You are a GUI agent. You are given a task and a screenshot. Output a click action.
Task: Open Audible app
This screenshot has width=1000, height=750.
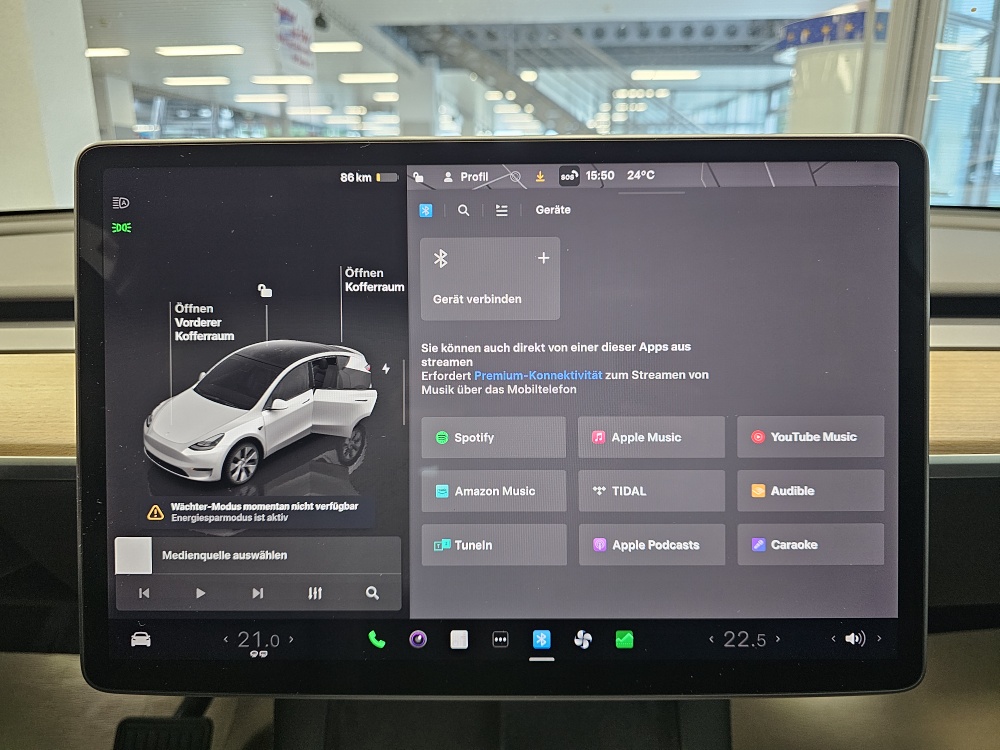[x=811, y=490]
